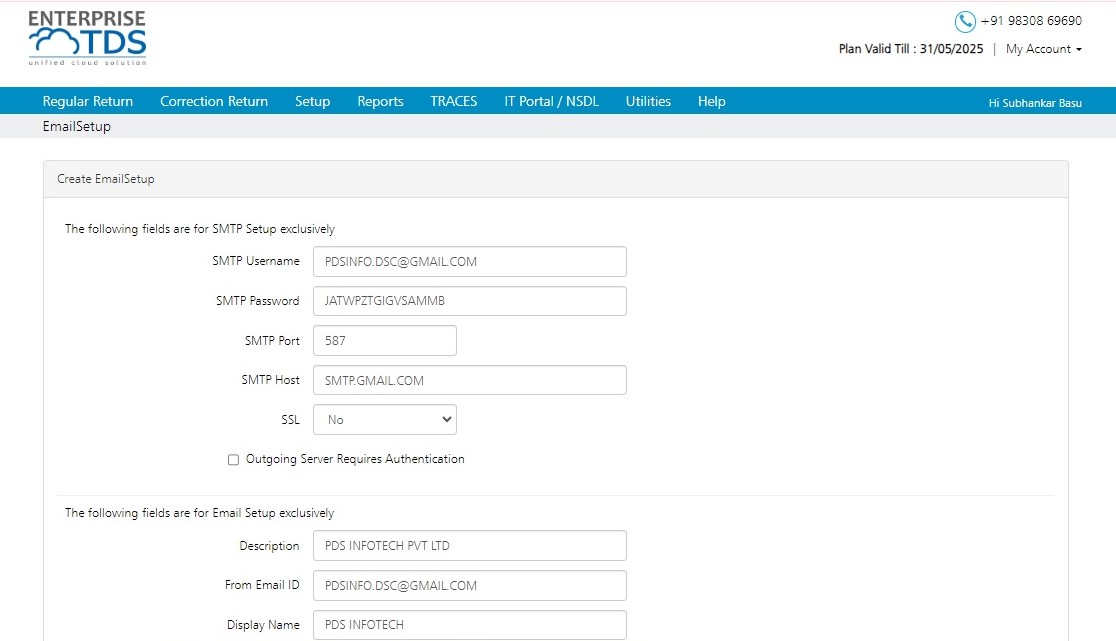The height and width of the screenshot is (641, 1116).
Task: Expand the SSL dropdown
Action: (384, 420)
